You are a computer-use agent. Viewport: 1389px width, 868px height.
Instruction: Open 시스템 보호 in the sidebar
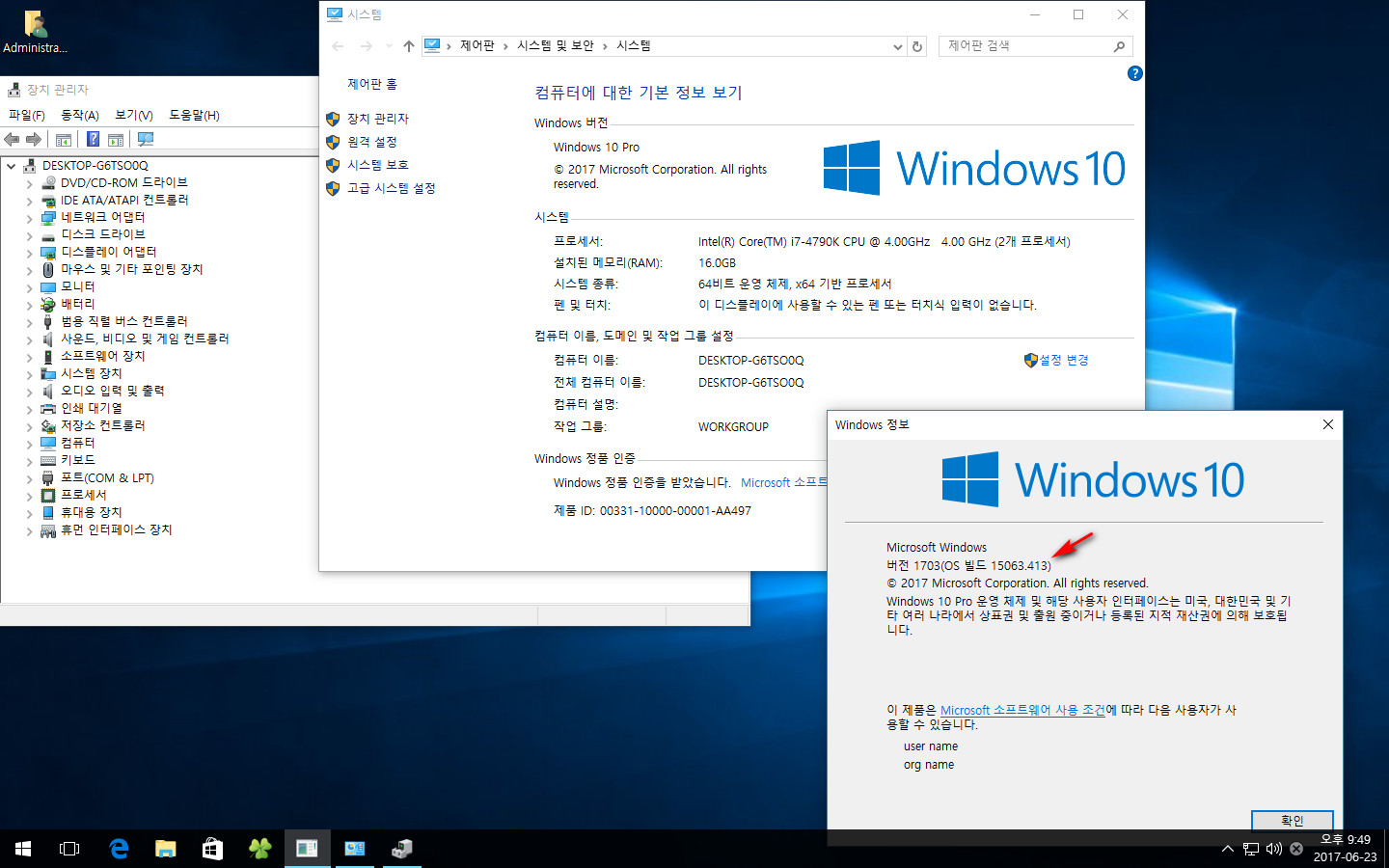(x=378, y=165)
